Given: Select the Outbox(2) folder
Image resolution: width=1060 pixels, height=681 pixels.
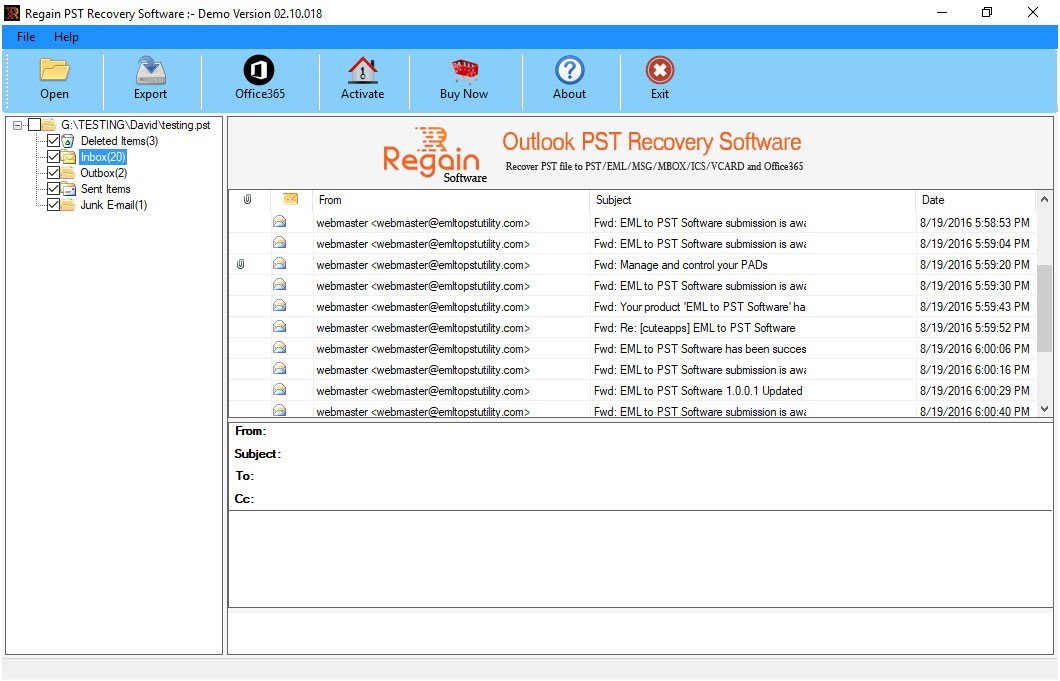Looking at the screenshot, I should tap(103, 173).
